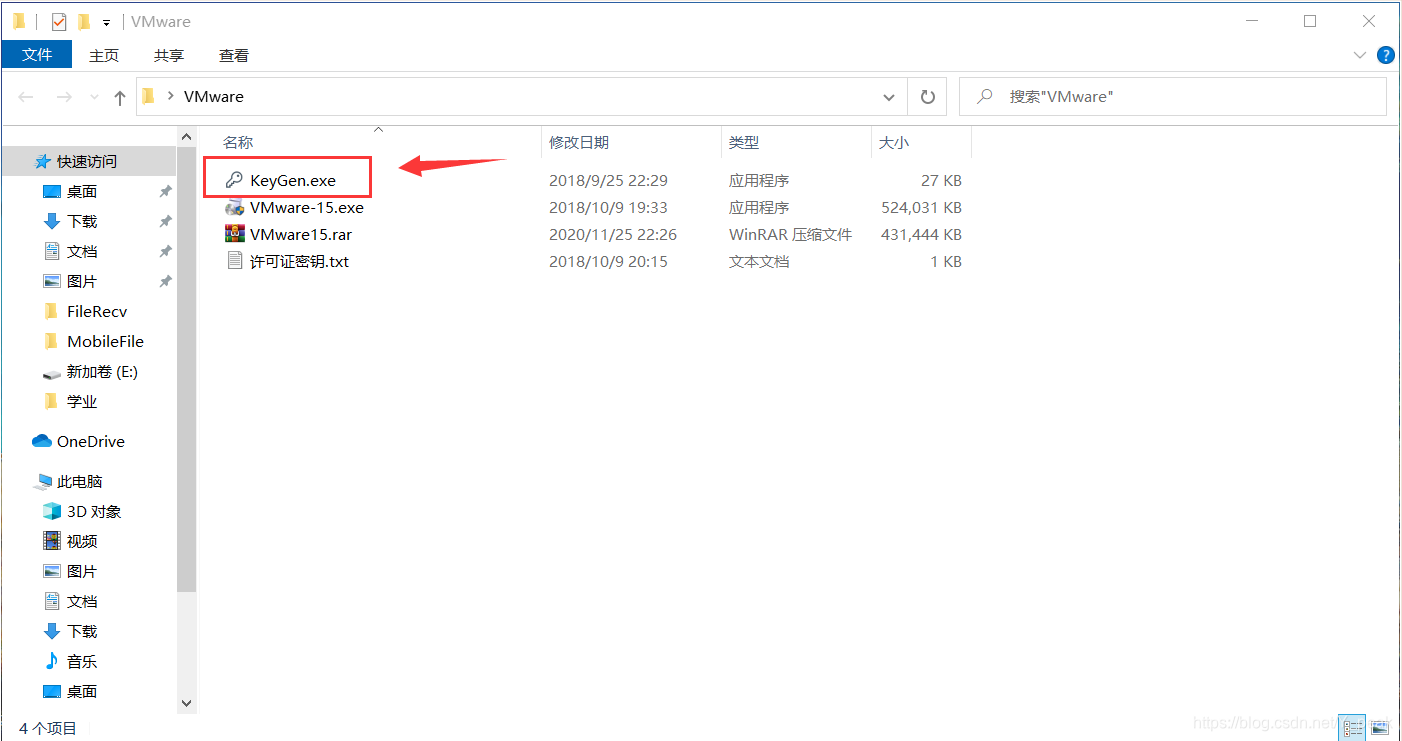Click the 文本文档 type cell

tap(759, 262)
